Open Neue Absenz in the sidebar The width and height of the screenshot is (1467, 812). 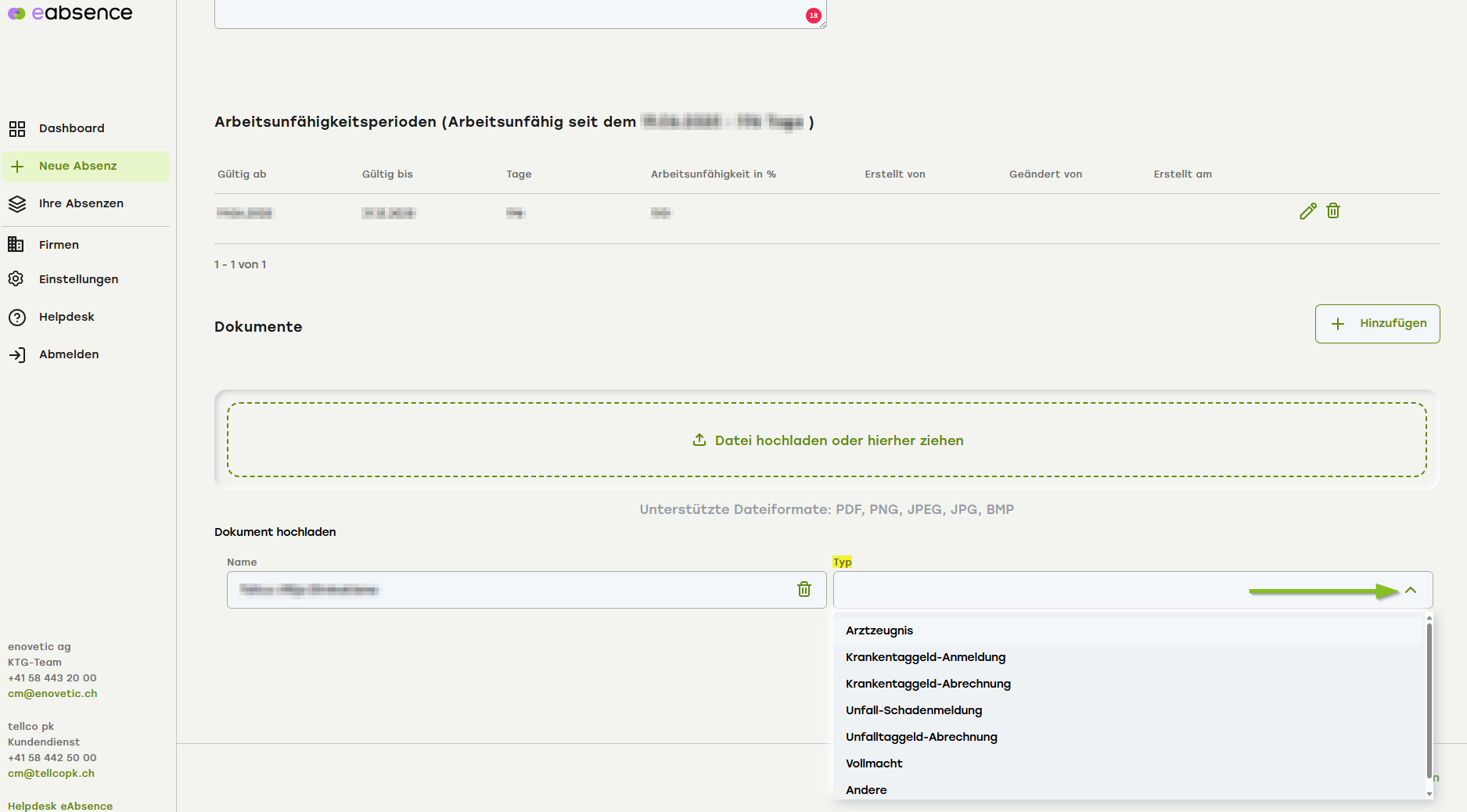point(78,166)
